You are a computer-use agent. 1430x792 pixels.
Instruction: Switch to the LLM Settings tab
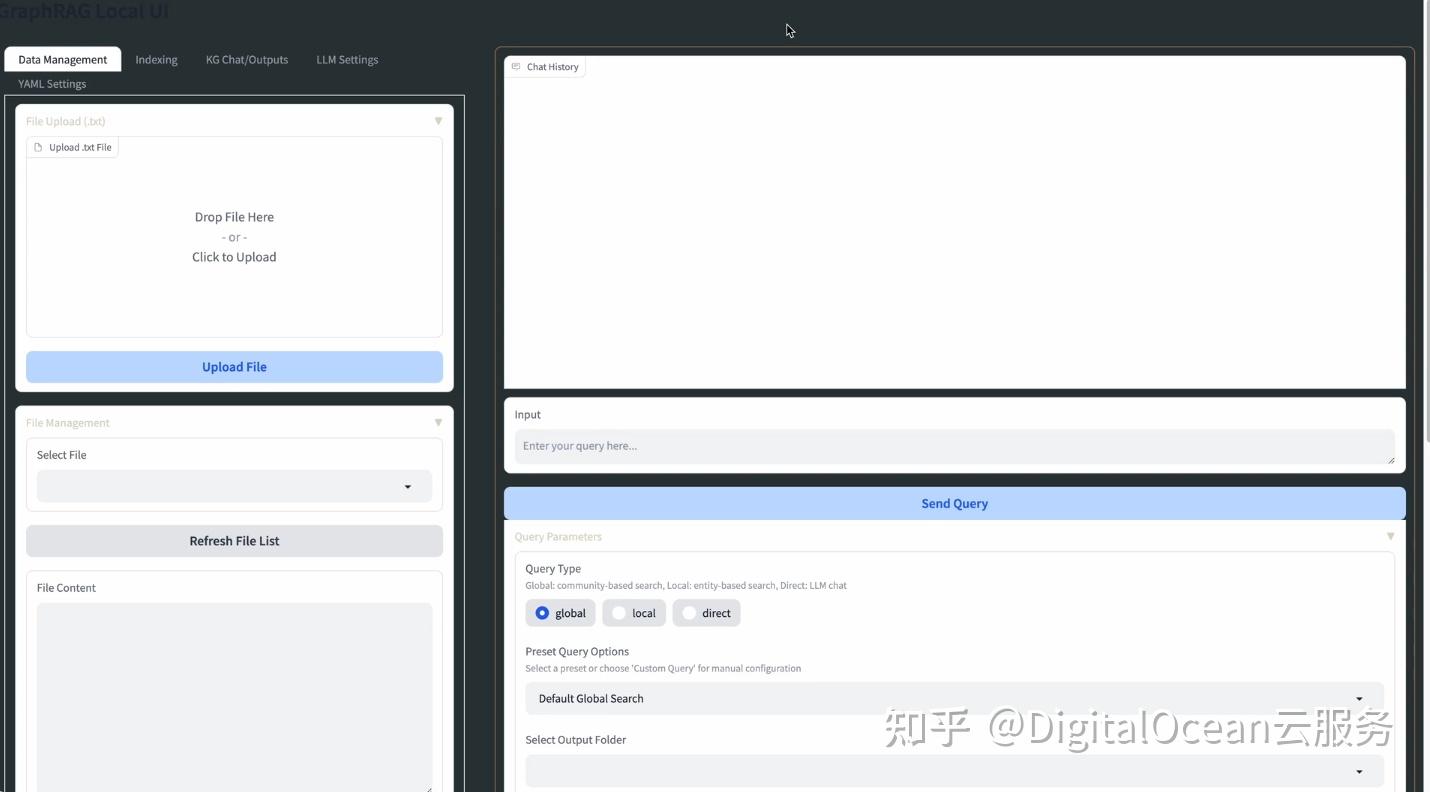[347, 59]
